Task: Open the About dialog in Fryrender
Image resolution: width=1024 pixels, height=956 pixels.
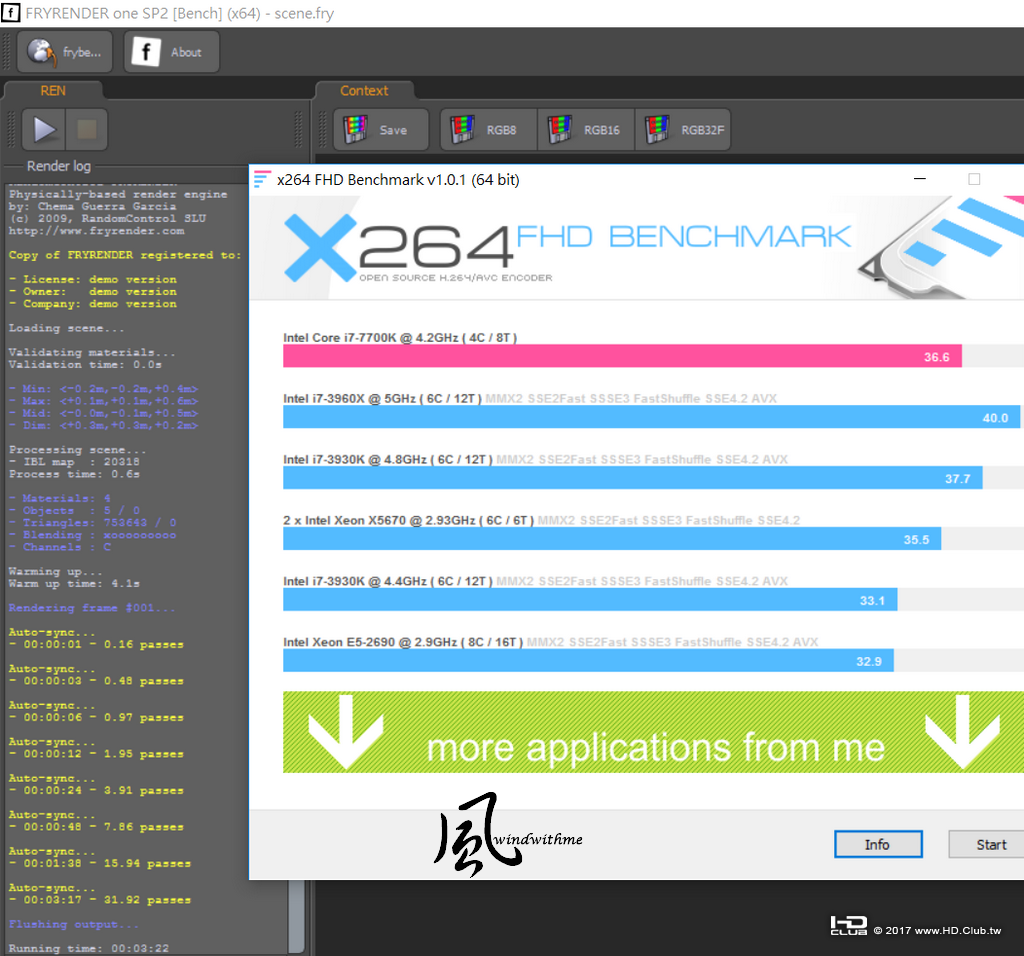Action: pos(171,52)
